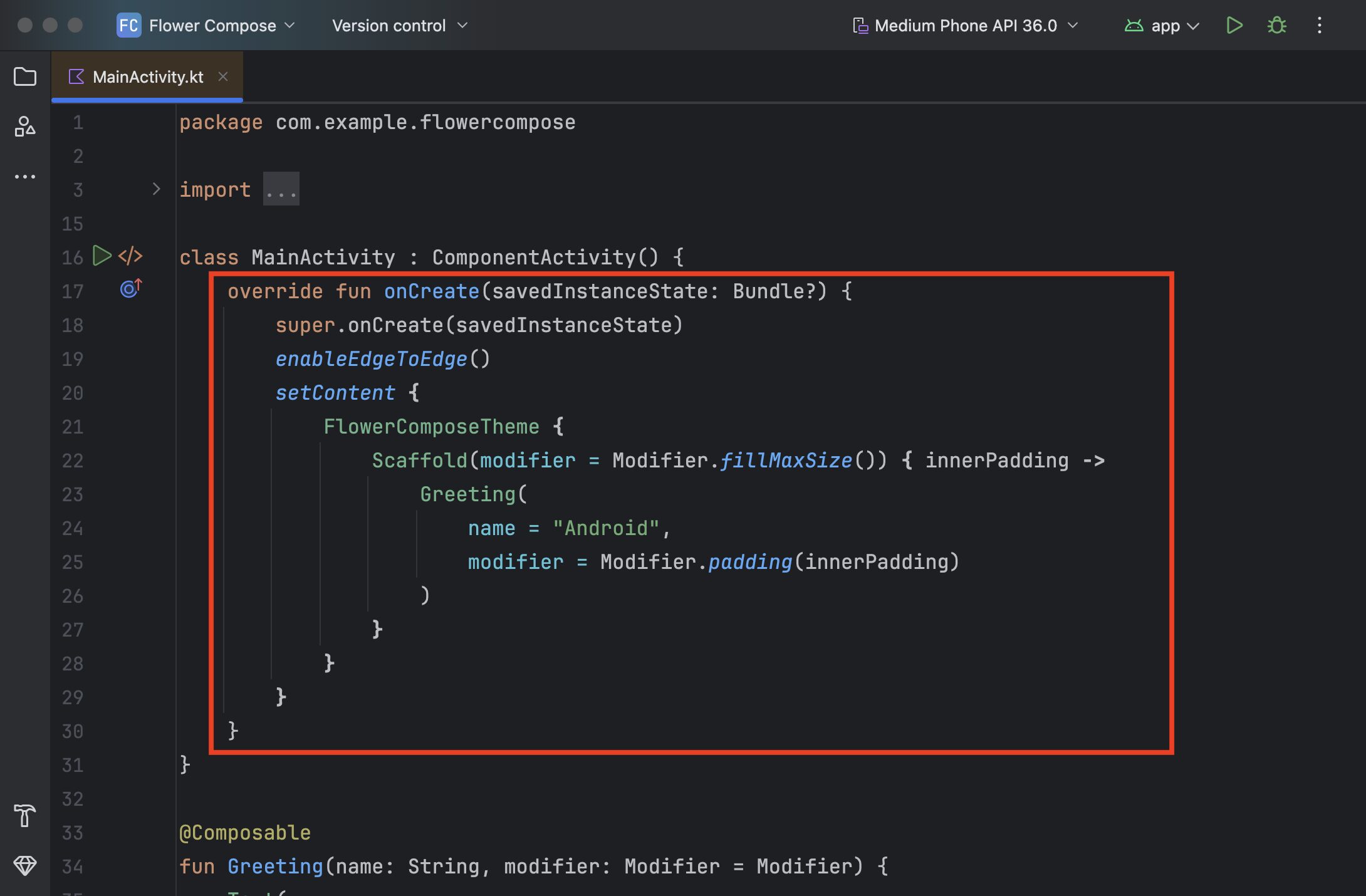Image resolution: width=1366 pixels, height=896 pixels.
Task: Click super keyword on line 18
Action: tap(305, 325)
